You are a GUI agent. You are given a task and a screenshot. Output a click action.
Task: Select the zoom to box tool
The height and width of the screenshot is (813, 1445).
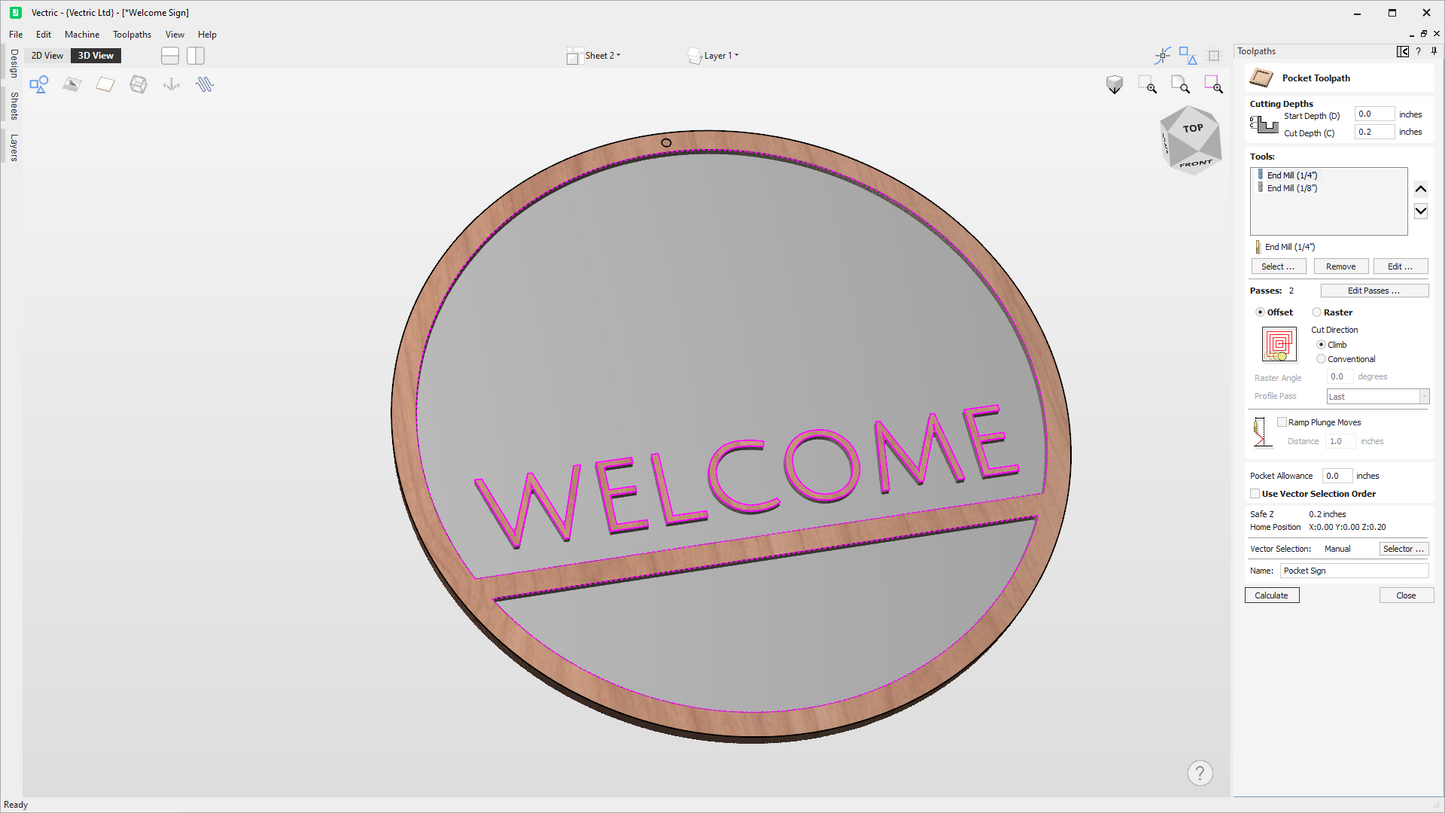pyautogui.click(x=1147, y=85)
